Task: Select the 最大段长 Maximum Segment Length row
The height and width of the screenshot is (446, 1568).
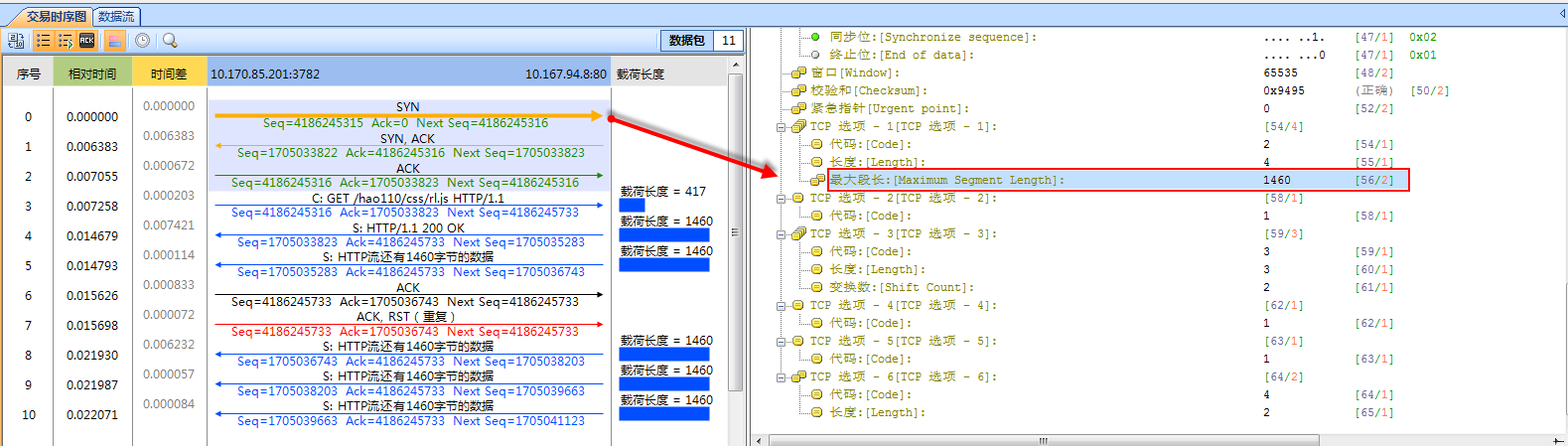Action: click(1117, 180)
